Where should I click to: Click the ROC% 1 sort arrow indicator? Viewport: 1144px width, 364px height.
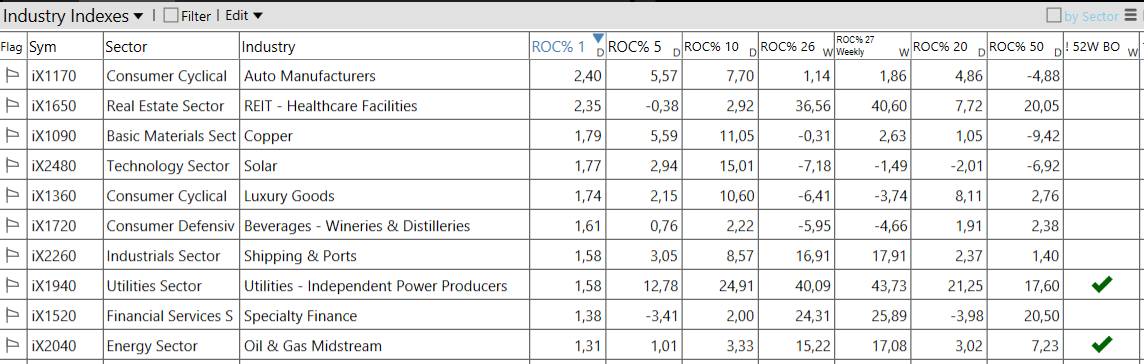point(598,38)
